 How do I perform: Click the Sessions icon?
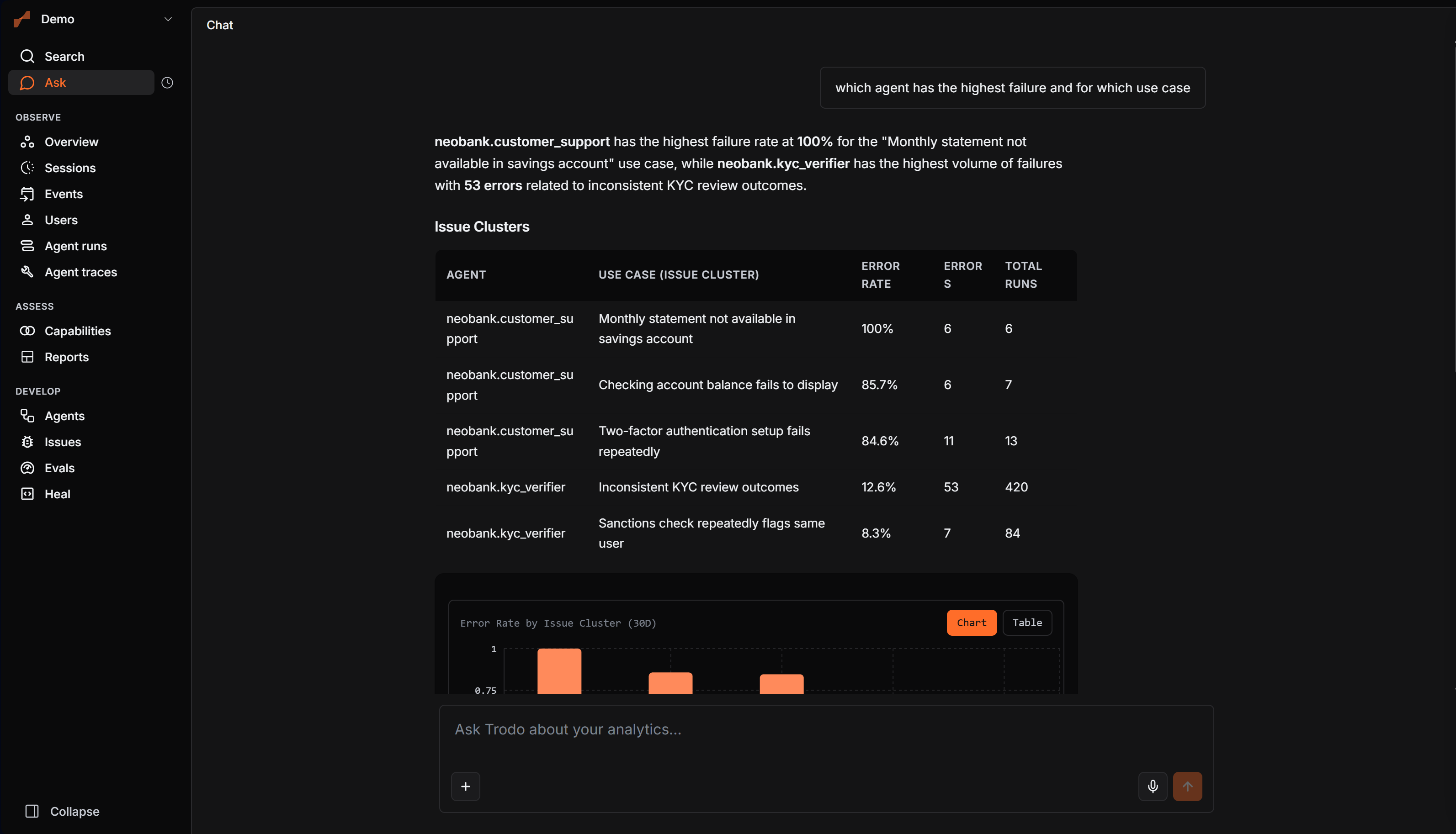tap(27, 168)
